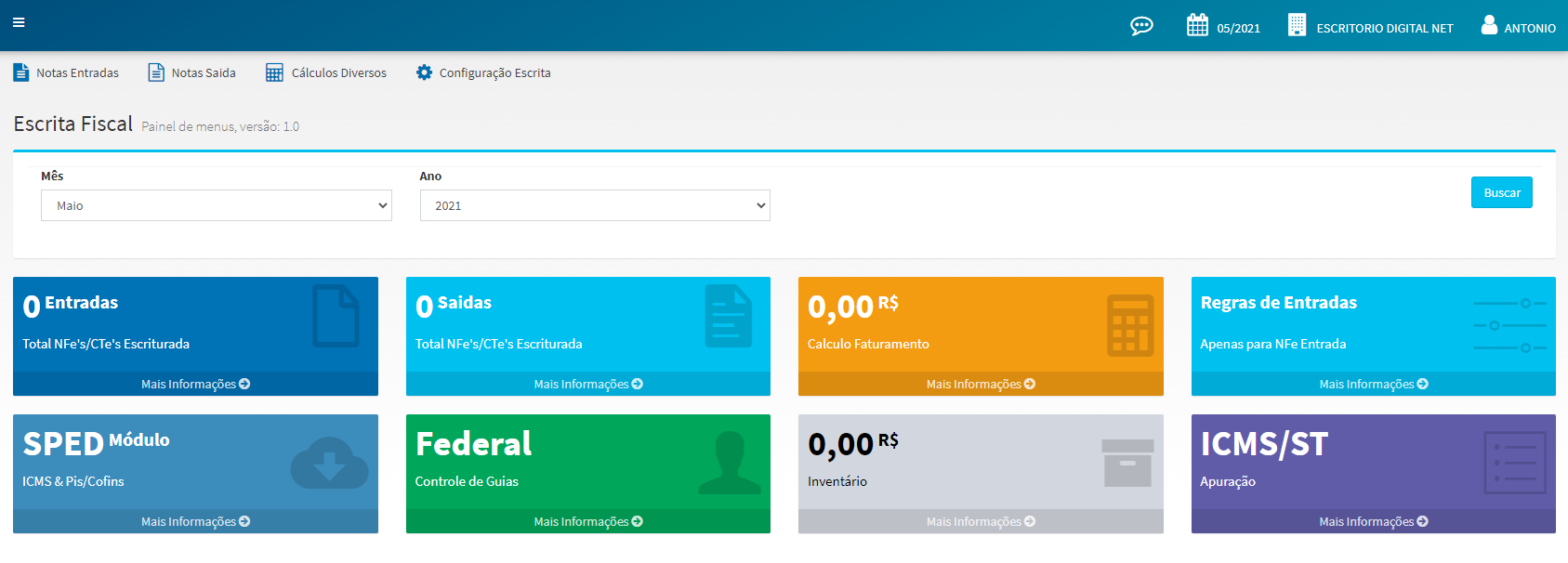Click the arrow icon in Regras de Entradas footer

point(1423,384)
